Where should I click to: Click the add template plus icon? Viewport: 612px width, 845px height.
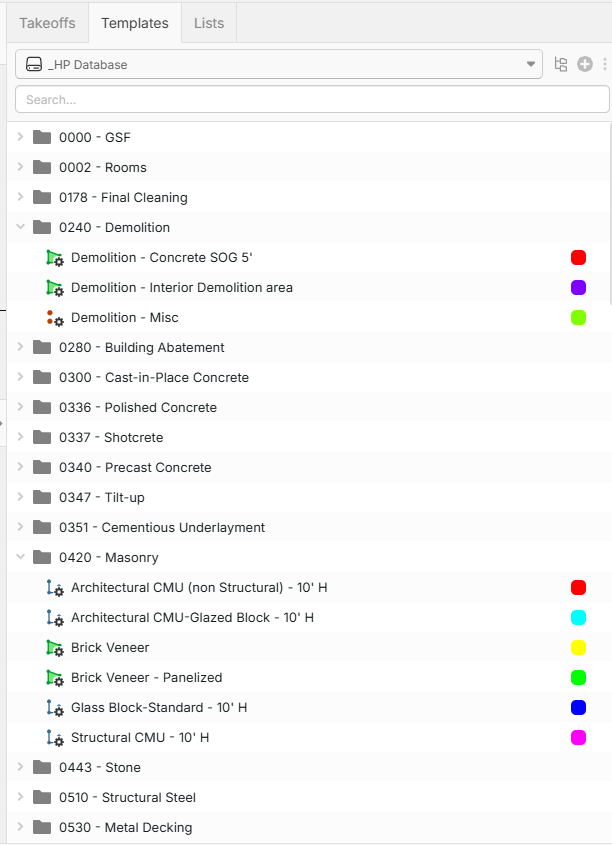click(x=585, y=65)
